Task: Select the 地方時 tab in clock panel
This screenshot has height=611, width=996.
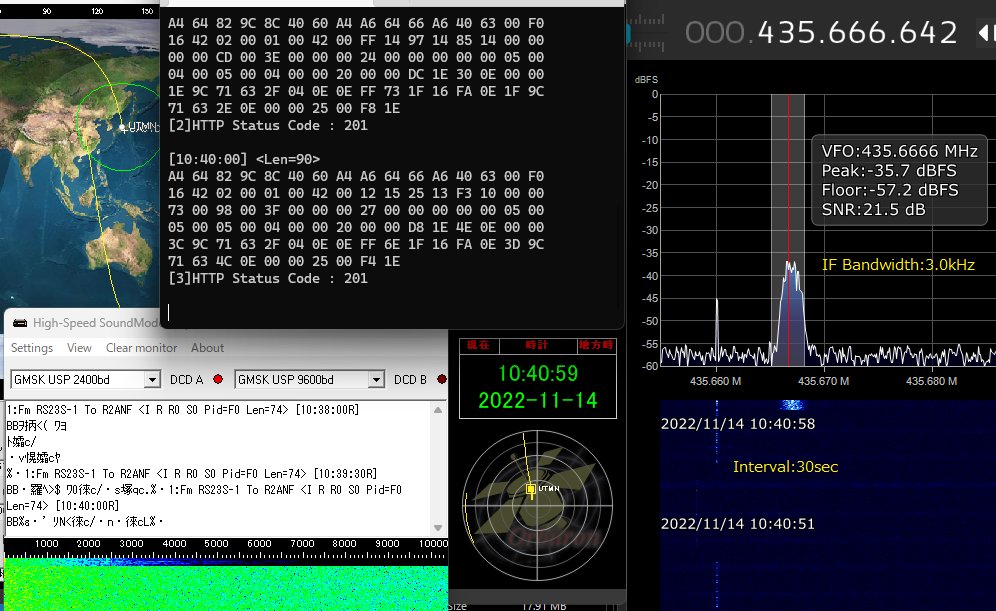Action: (596, 345)
